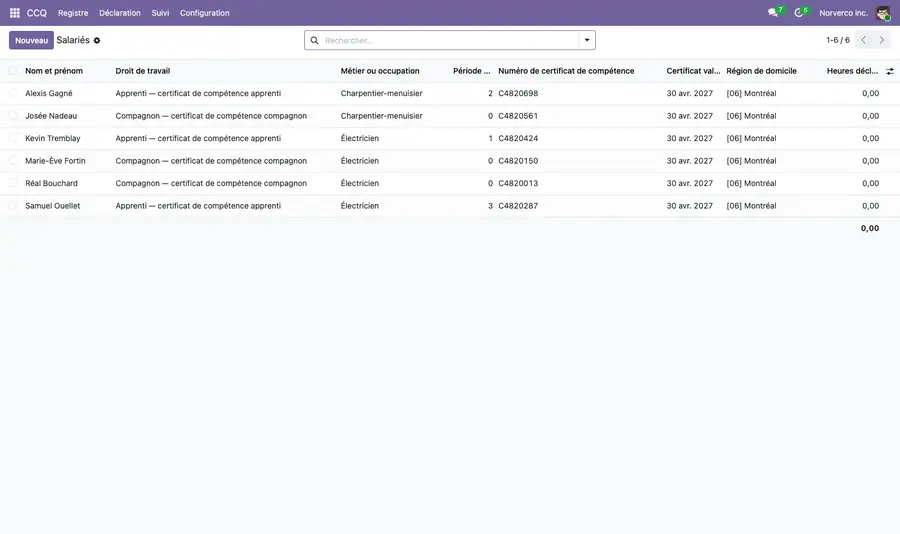Select checkbox for Réal Bouchard
This screenshot has height=534, width=900.
click(13, 183)
